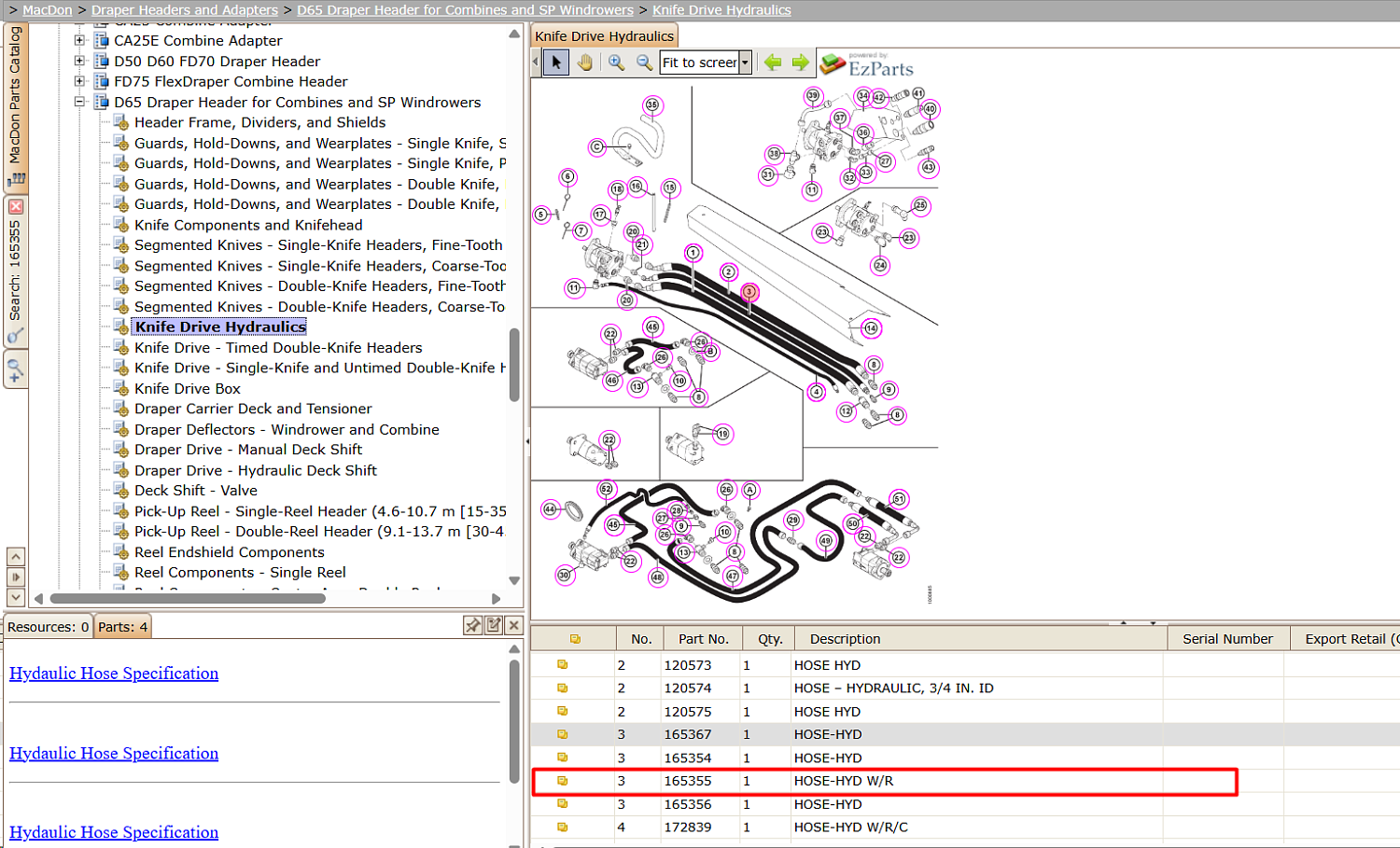The height and width of the screenshot is (848, 1400).
Task: Collapse the D65 Draper Header node
Action: click(x=79, y=102)
